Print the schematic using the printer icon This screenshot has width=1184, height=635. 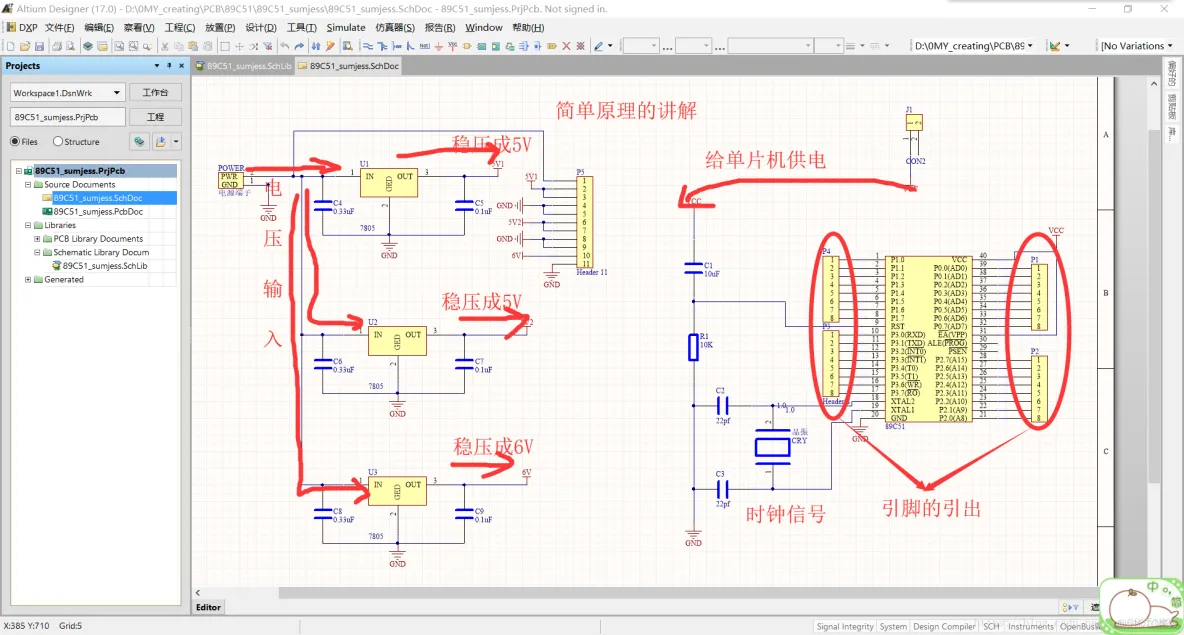(57, 46)
